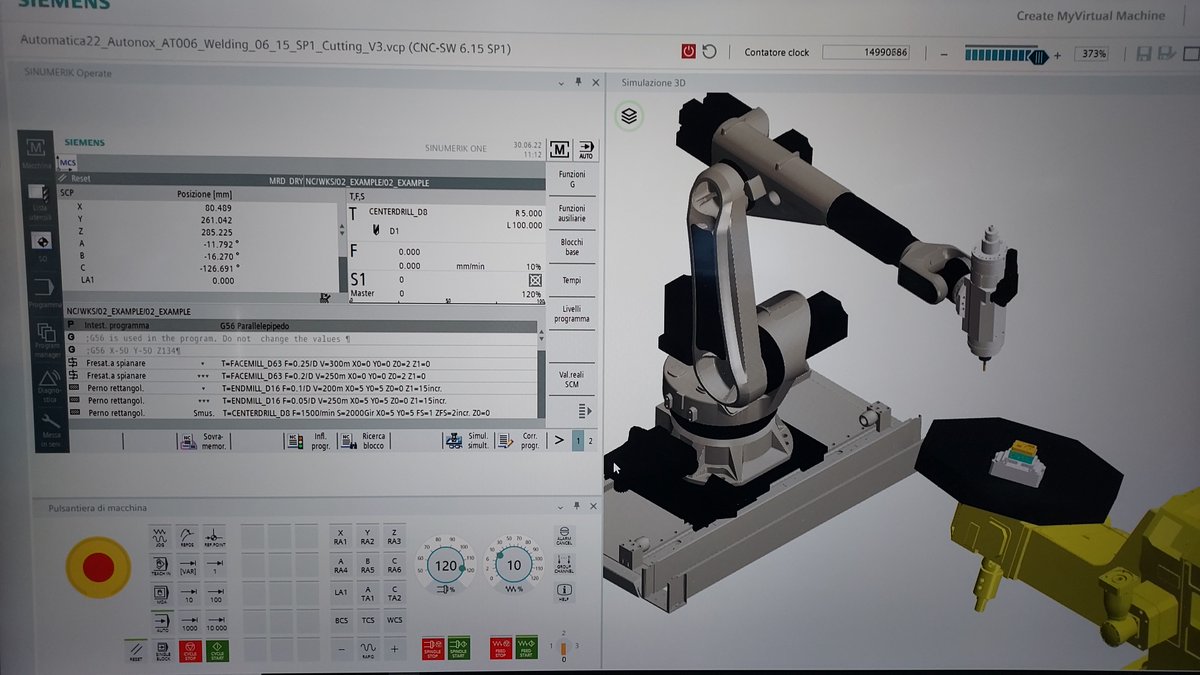Viewport: 1200px width, 675px height.
Task: Open the Program manager sidebar icon
Action: tap(46, 339)
